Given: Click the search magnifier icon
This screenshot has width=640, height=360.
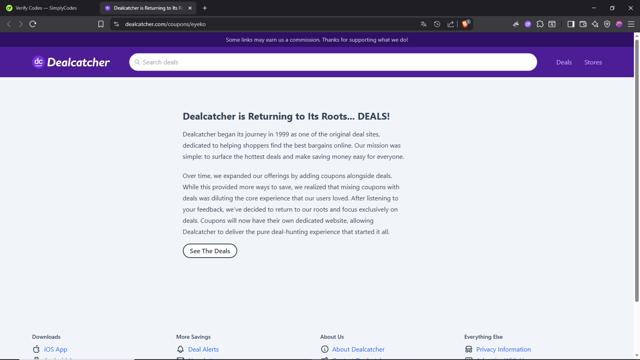Looking at the screenshot, I should [137, 62].
